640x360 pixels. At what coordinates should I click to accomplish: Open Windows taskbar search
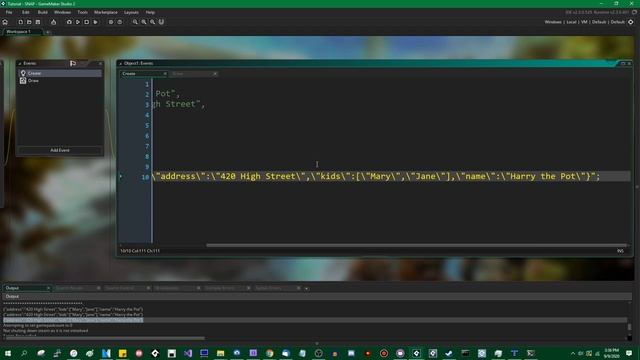click(x=24, y=353)
